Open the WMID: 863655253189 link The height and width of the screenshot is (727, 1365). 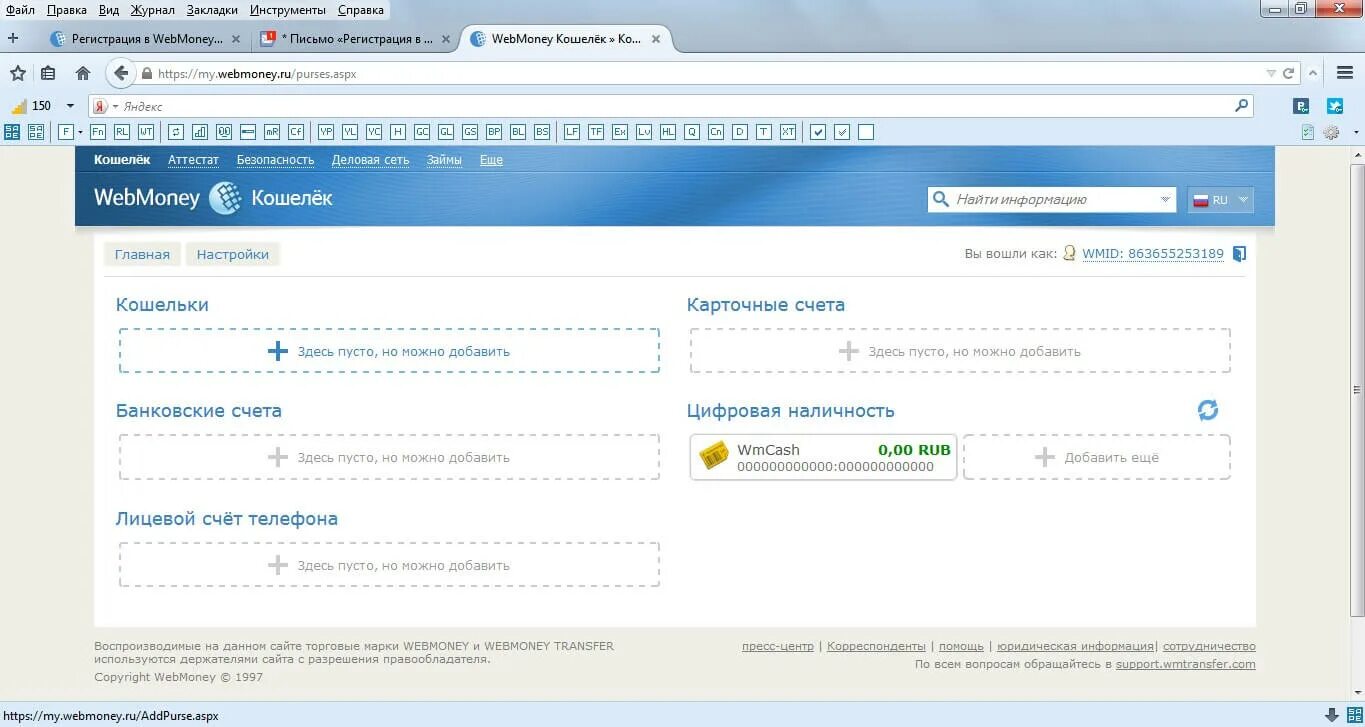point(1153,254)
